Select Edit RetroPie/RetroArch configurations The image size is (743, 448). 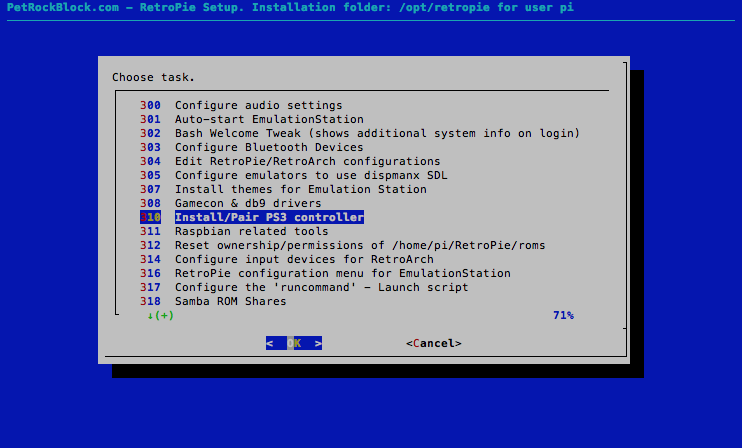[x=307, y=161]
